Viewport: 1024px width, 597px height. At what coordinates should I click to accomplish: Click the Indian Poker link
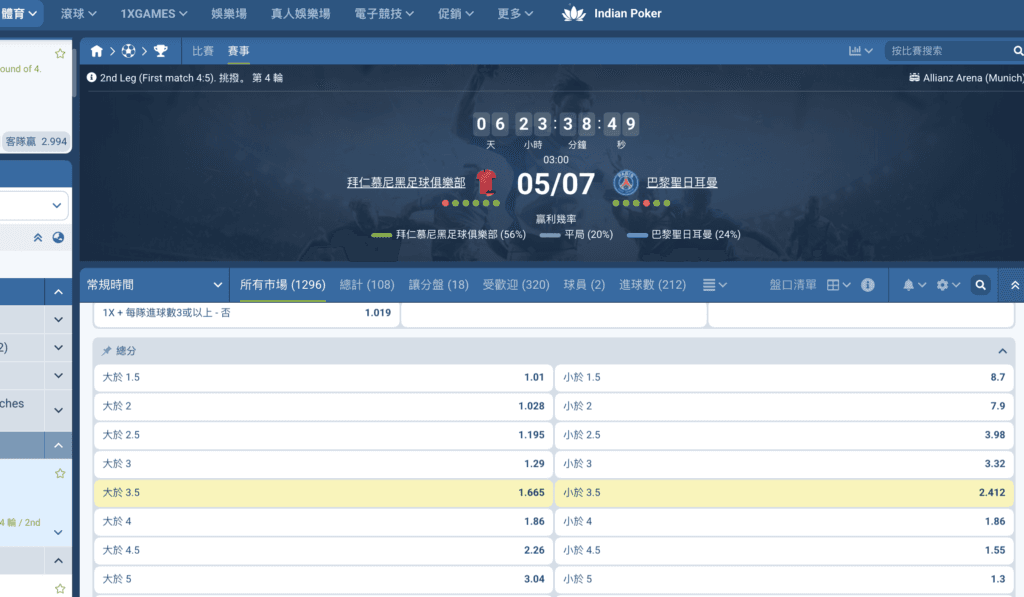click(627, 14)
